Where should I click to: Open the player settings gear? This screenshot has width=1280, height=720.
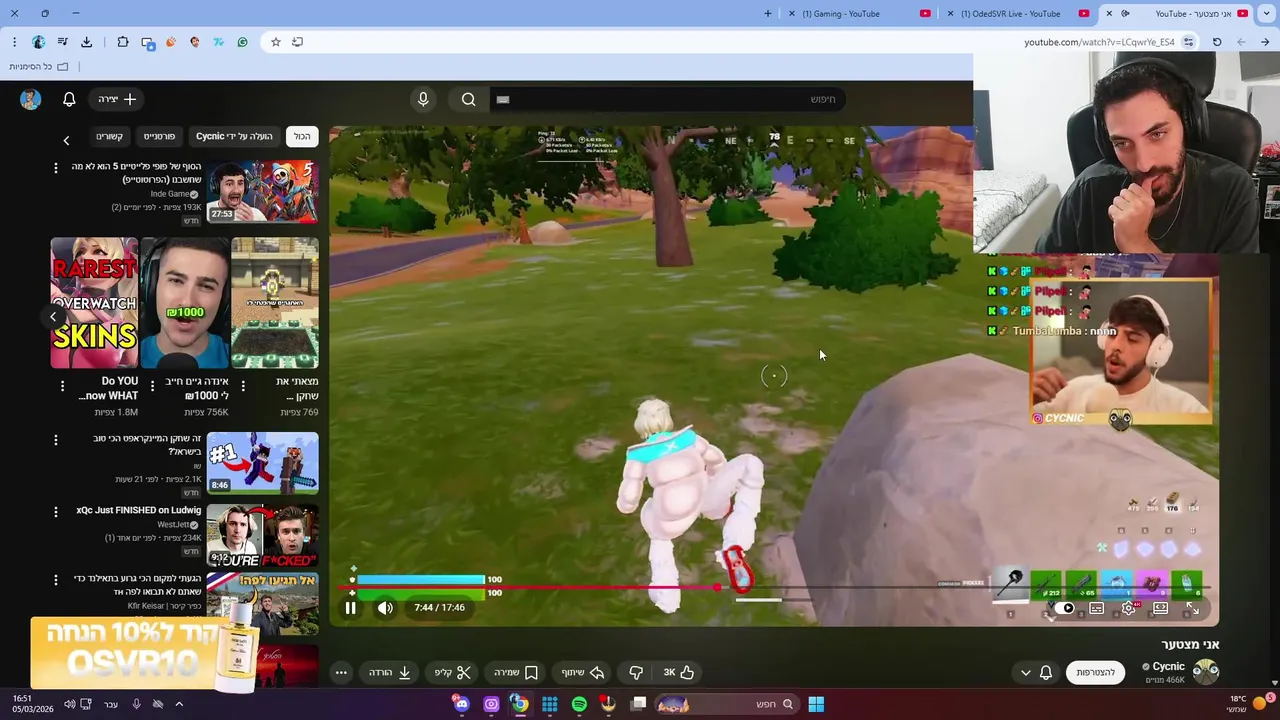pos(1129,608)
